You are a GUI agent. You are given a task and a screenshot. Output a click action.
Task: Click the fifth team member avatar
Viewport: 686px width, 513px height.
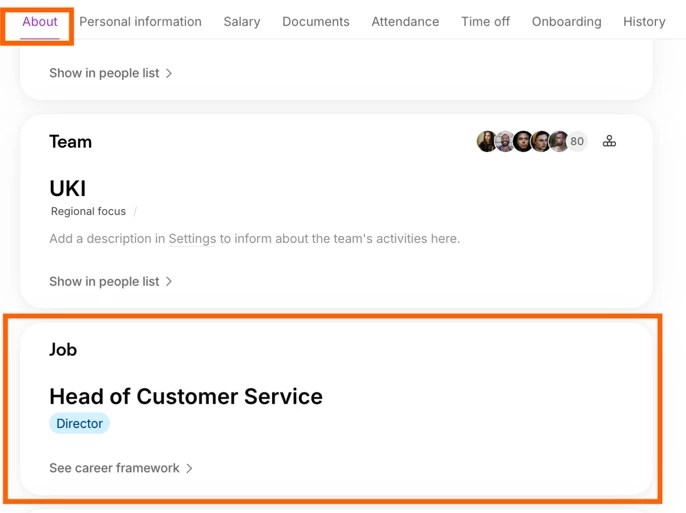point(558,142)
